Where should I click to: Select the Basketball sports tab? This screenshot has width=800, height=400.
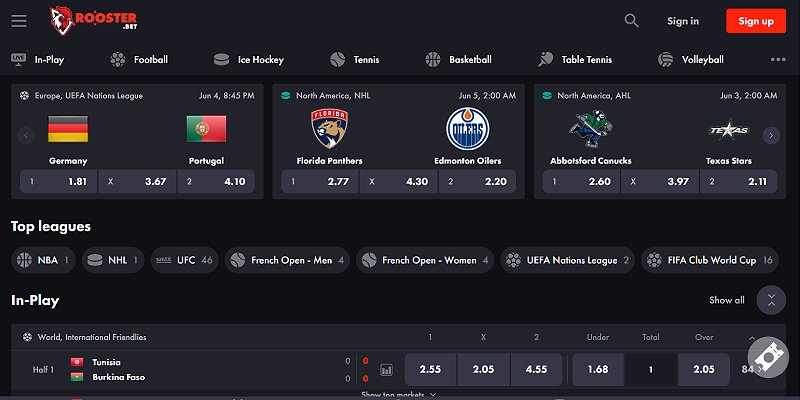(x=458, y=60)
